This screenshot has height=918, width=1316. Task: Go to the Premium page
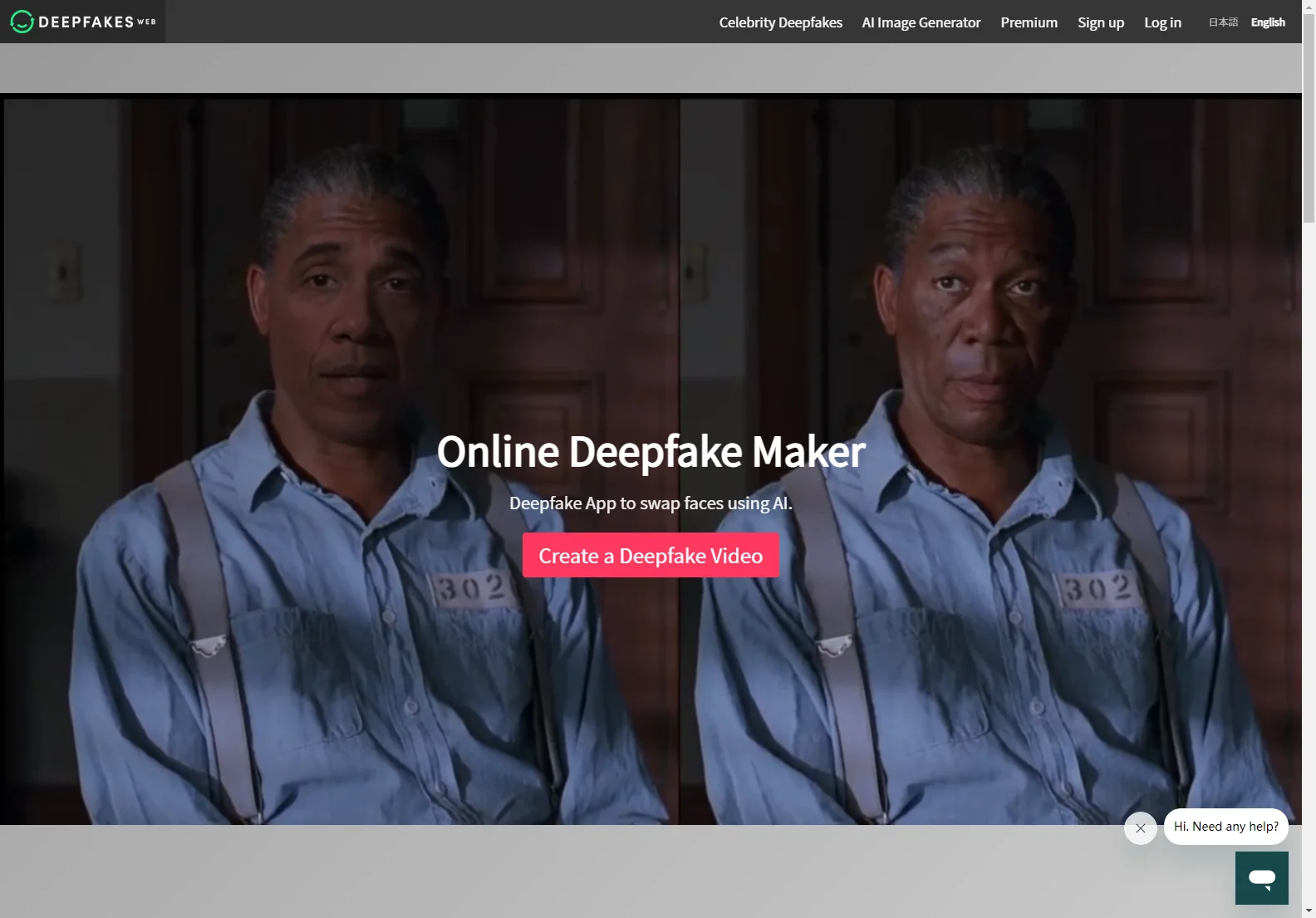(x=1029, y=22)
